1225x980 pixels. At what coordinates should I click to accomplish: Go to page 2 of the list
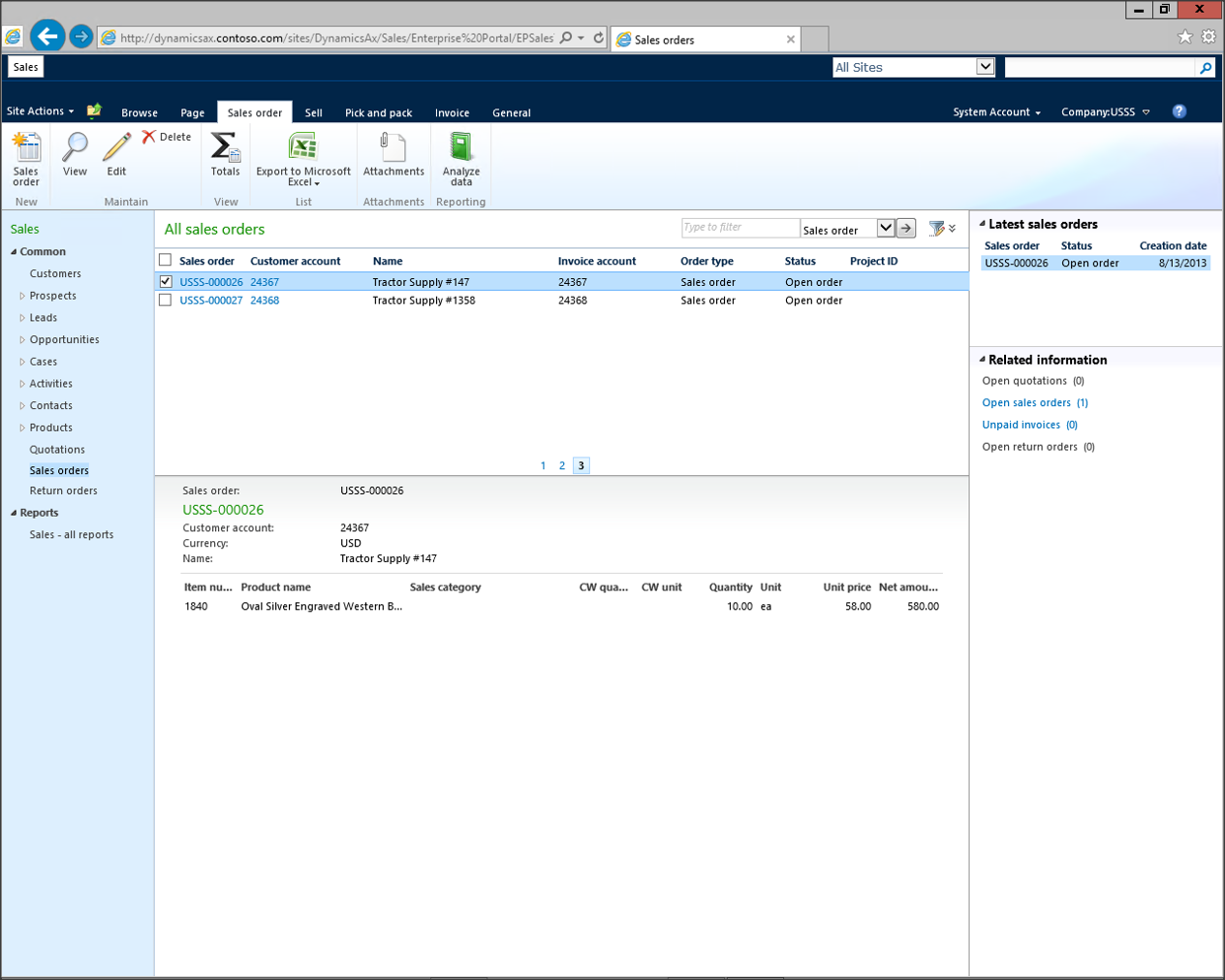point(562,465)
